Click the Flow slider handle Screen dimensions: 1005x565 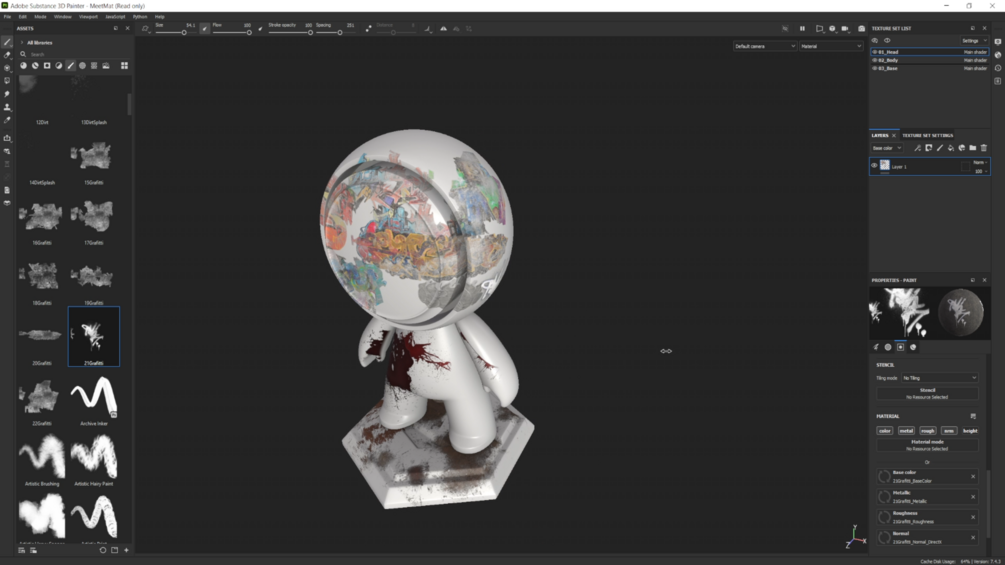tap(249, 33)
